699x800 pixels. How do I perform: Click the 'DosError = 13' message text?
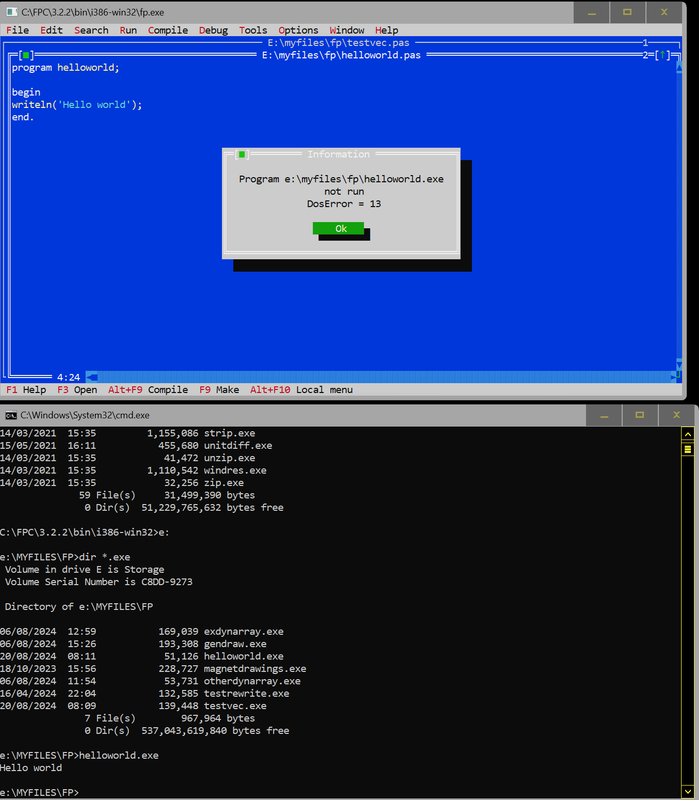point(344,204)
